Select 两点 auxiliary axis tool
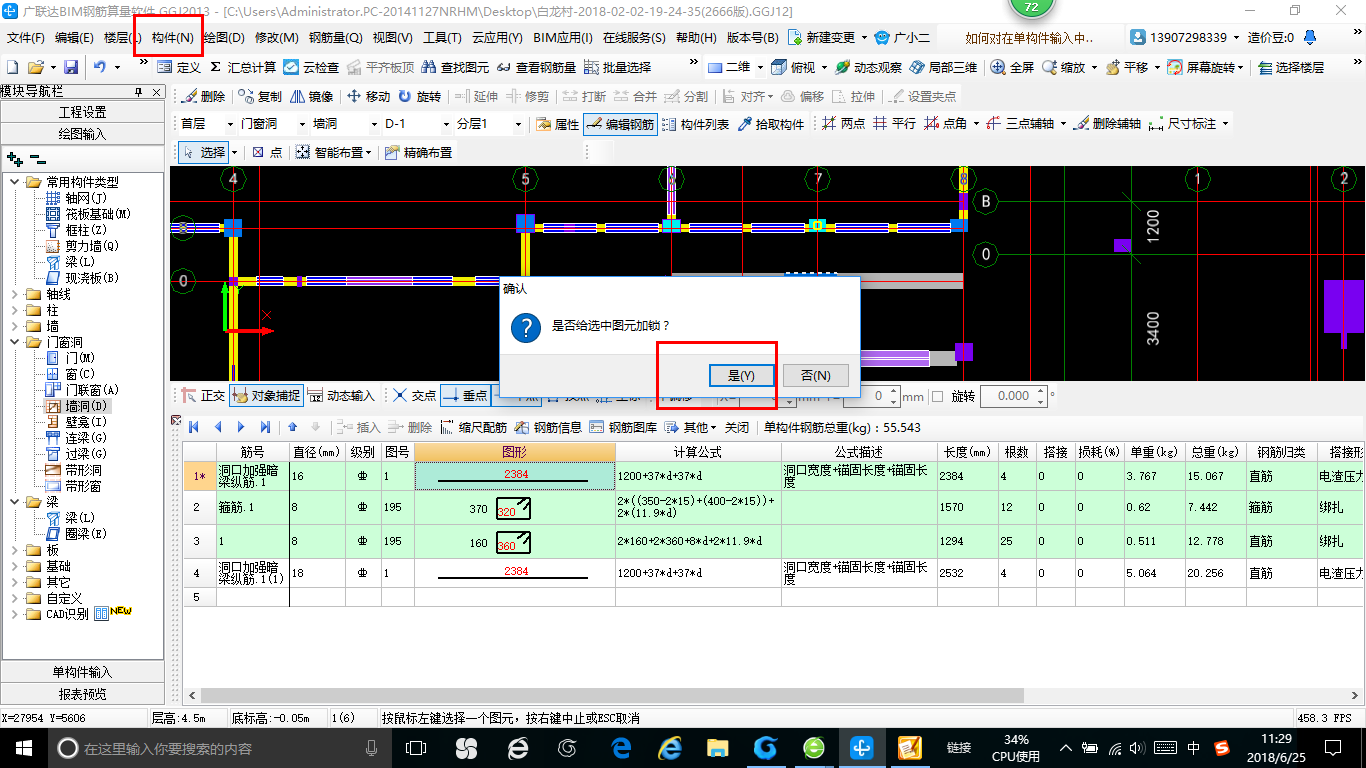Screen dimensions: 1366x768 (x=844, y=124)
